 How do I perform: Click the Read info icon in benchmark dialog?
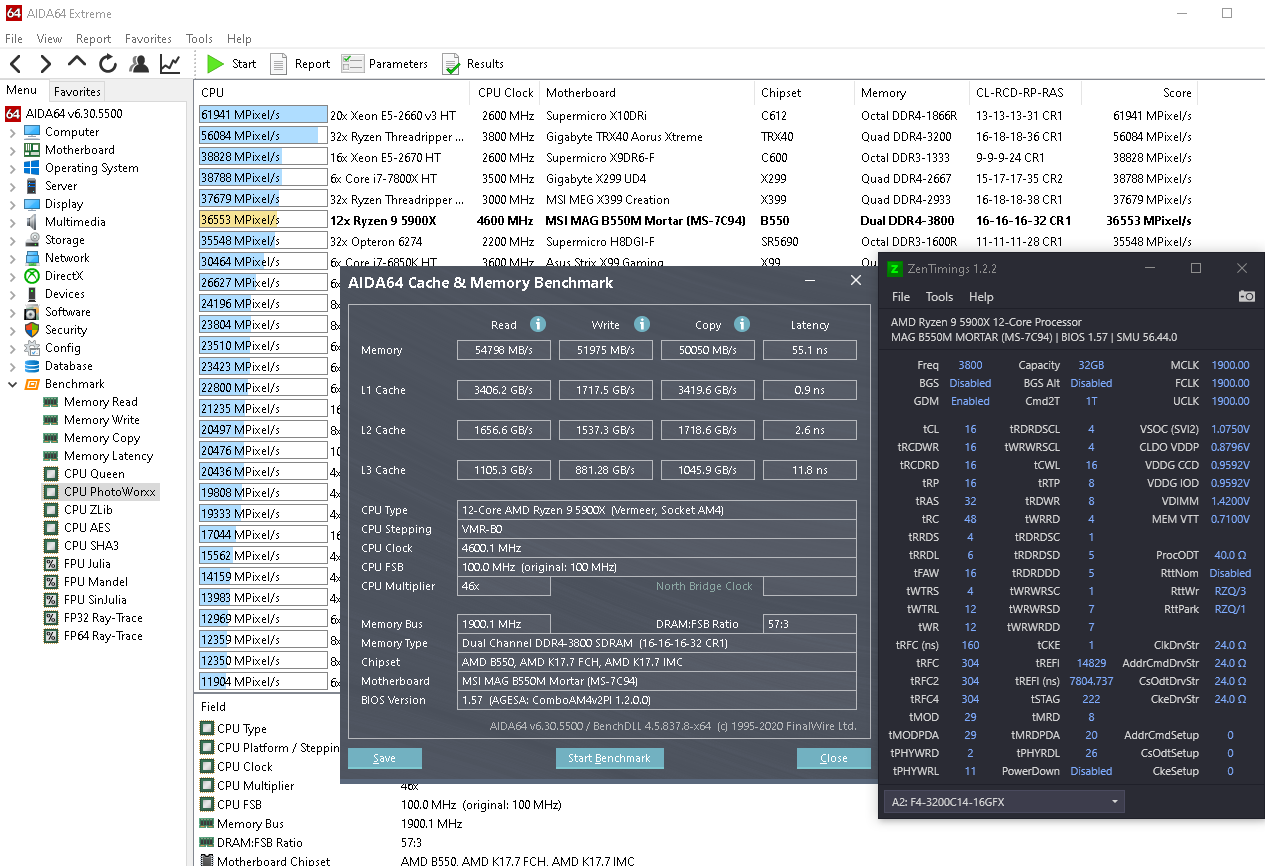(x=538, y=324)
